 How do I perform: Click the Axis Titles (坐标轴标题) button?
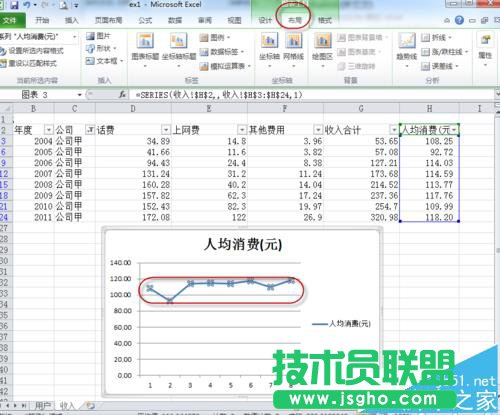[179, 49]
